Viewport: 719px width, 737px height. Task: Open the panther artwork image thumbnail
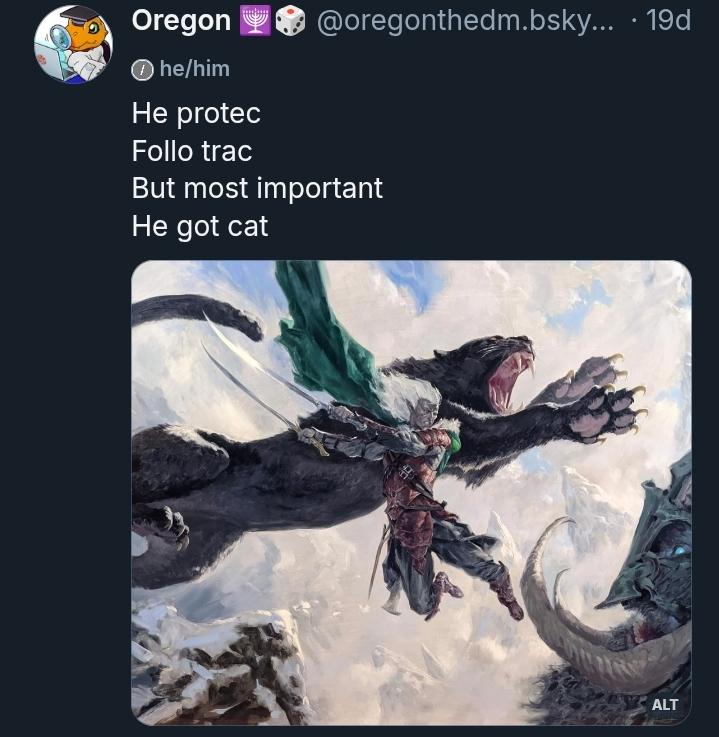coord(411,492)
